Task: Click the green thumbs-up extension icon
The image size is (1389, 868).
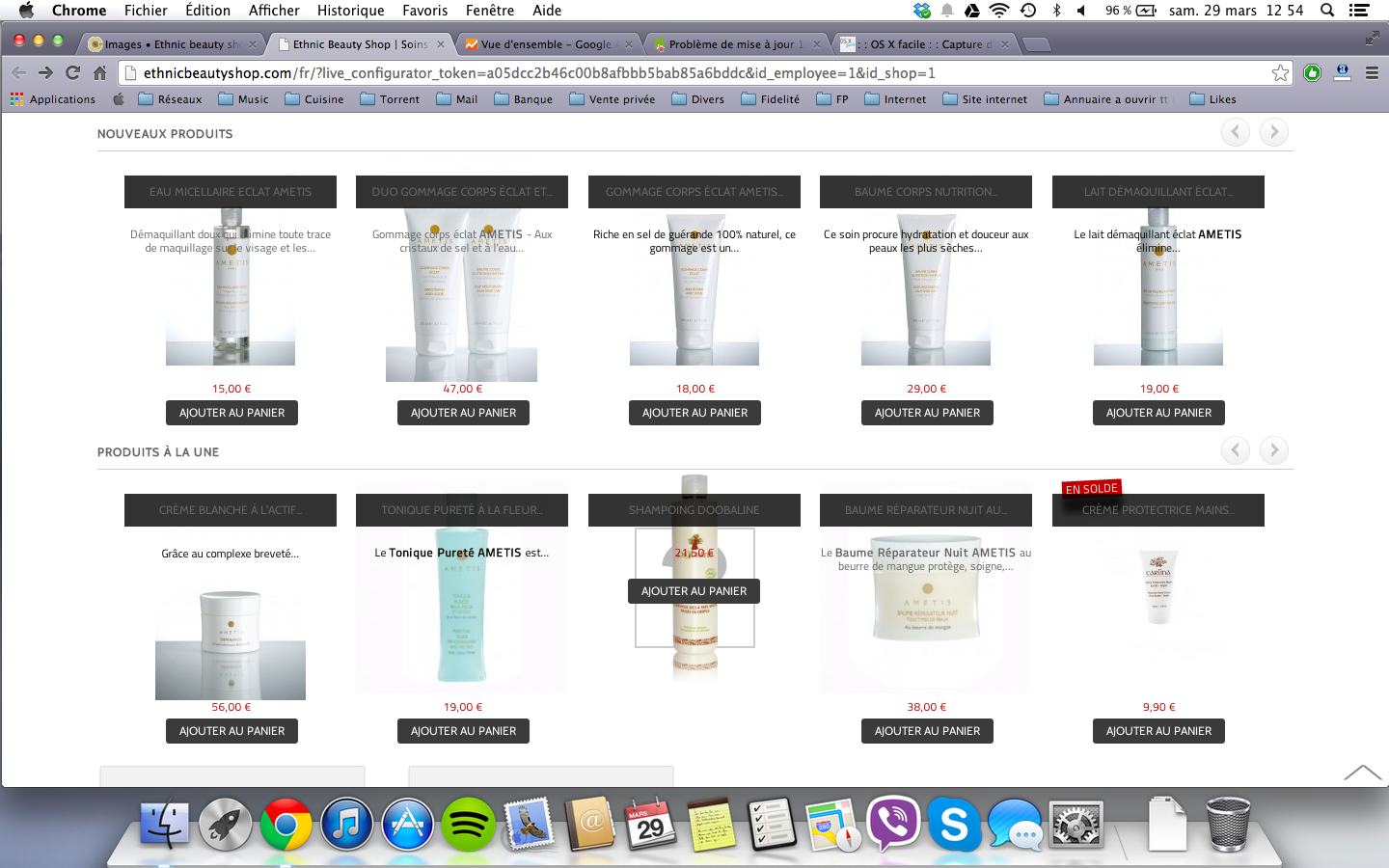Action: pos(1312,73)
